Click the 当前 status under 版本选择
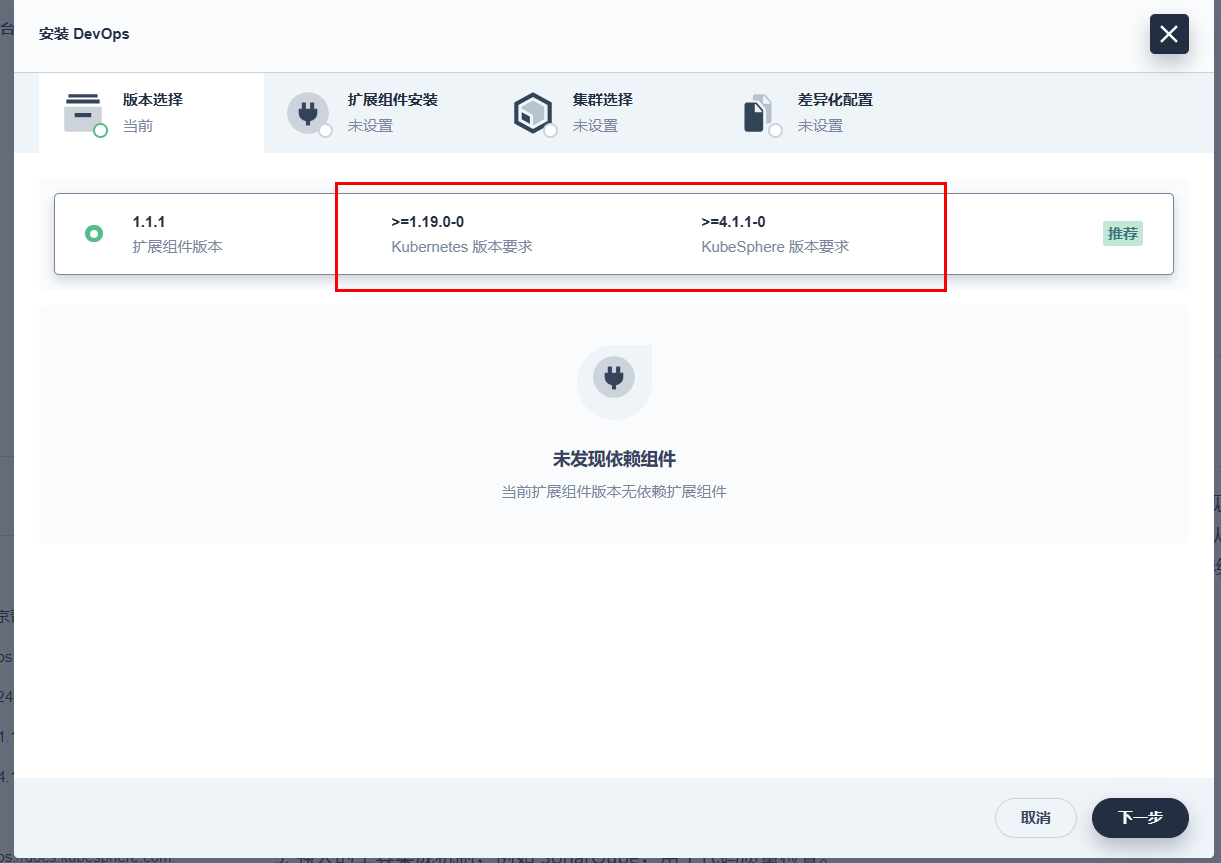 tap(138, 126)
